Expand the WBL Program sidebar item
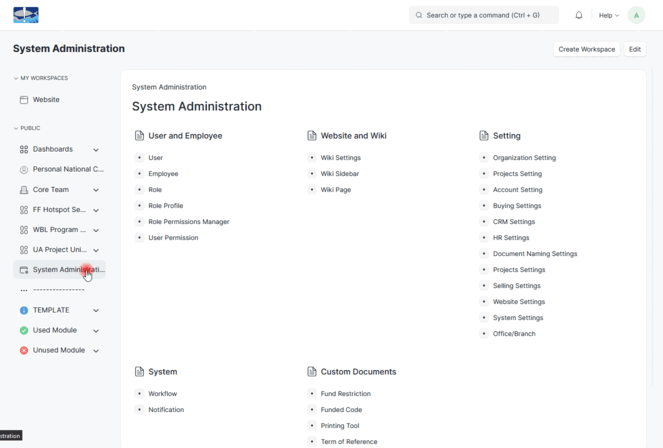 pyautogui.click(x=96, y=230)
